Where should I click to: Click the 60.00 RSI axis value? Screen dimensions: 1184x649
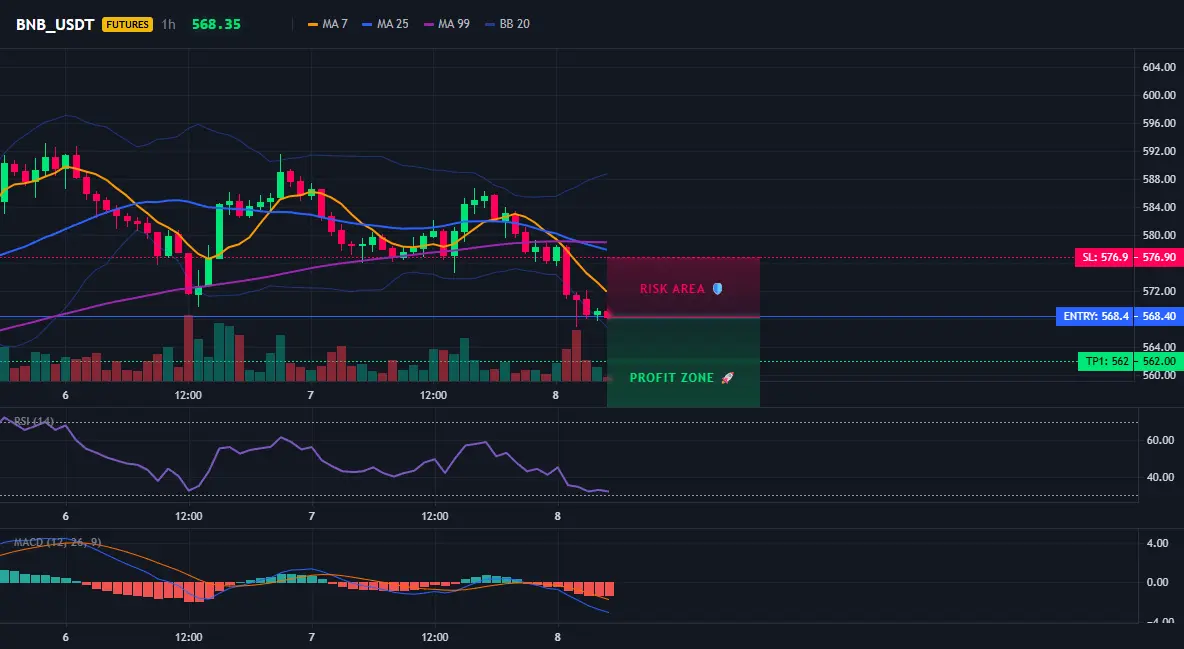[x=1161, y=440]
